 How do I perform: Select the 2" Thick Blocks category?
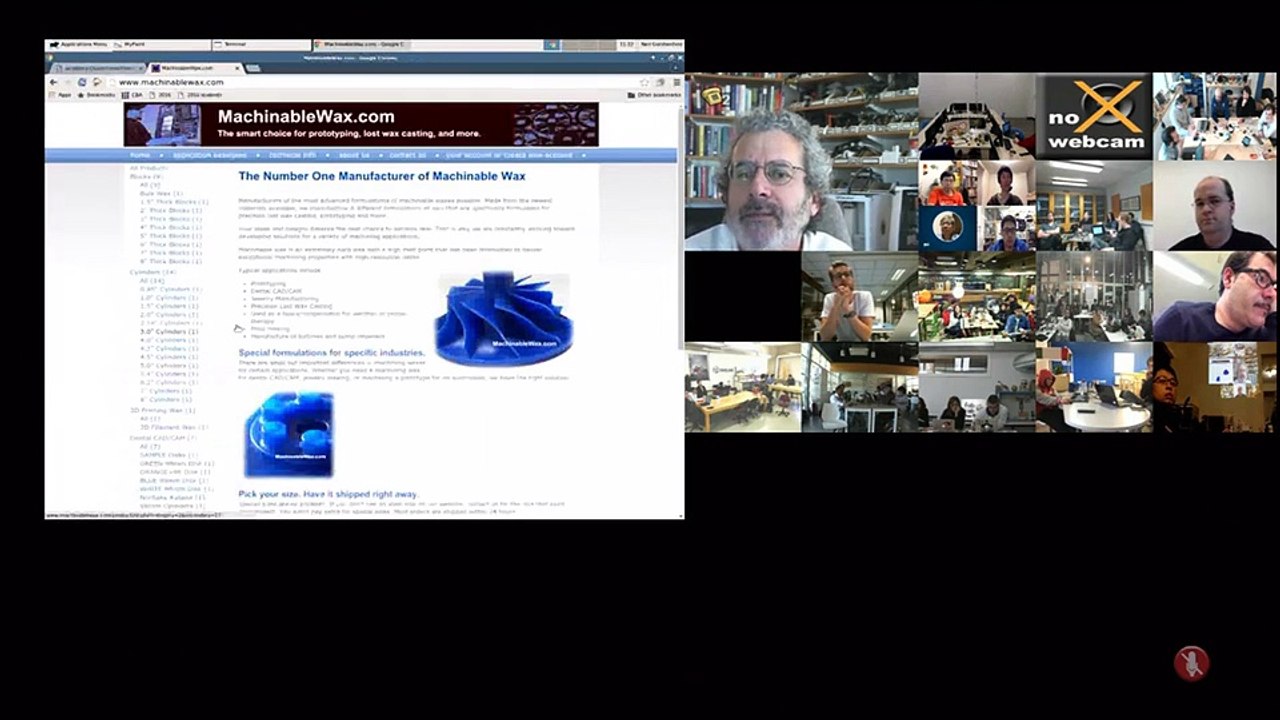(x=170, y=211)
